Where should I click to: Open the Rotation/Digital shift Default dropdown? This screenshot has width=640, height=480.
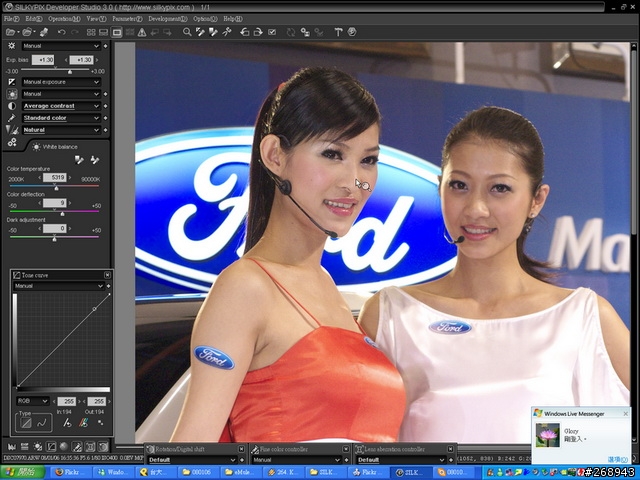click(192, 460)
